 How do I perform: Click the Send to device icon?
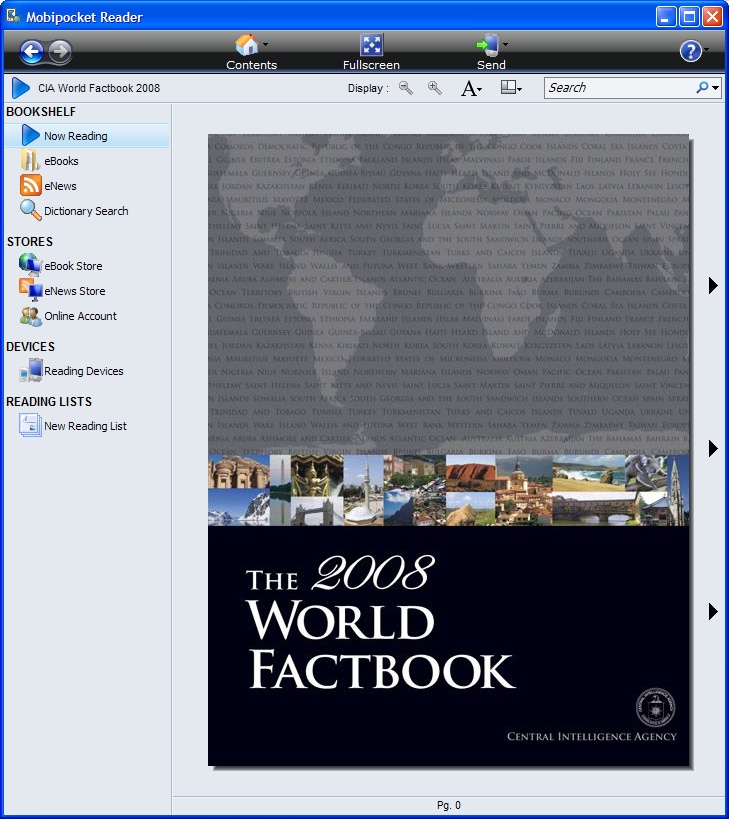coord(488,45)
